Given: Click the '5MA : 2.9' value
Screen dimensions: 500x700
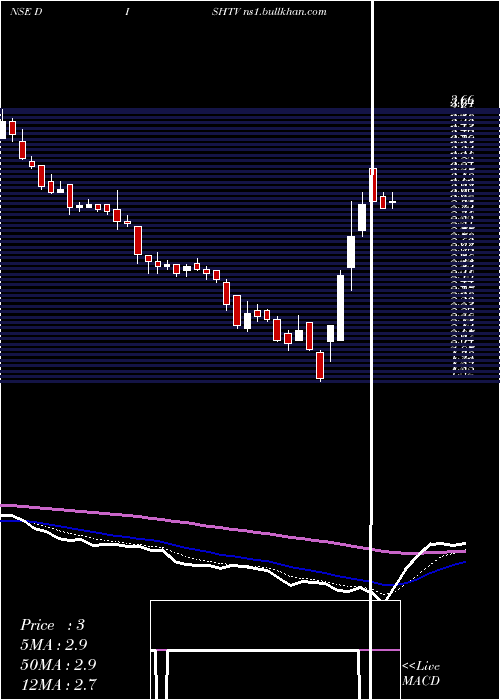Looking at the screenshot, I should click(x=54, y=645).
